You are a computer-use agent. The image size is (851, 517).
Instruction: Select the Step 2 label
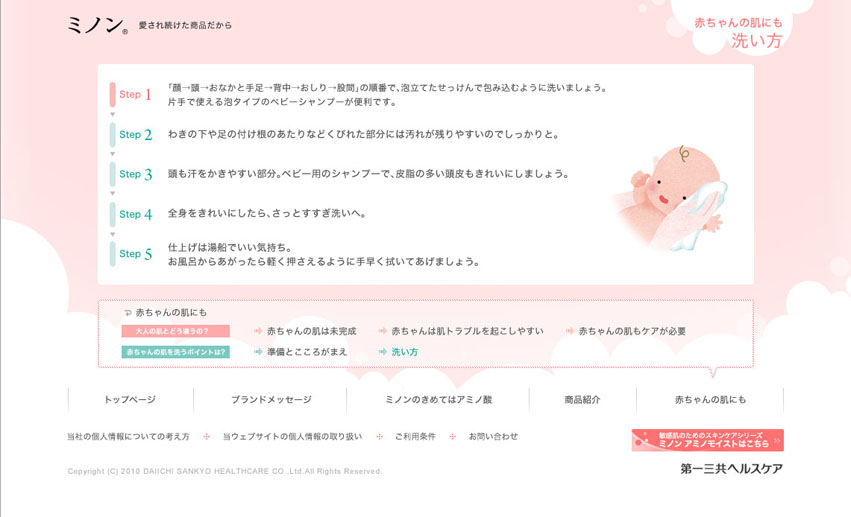coord(136,135)
